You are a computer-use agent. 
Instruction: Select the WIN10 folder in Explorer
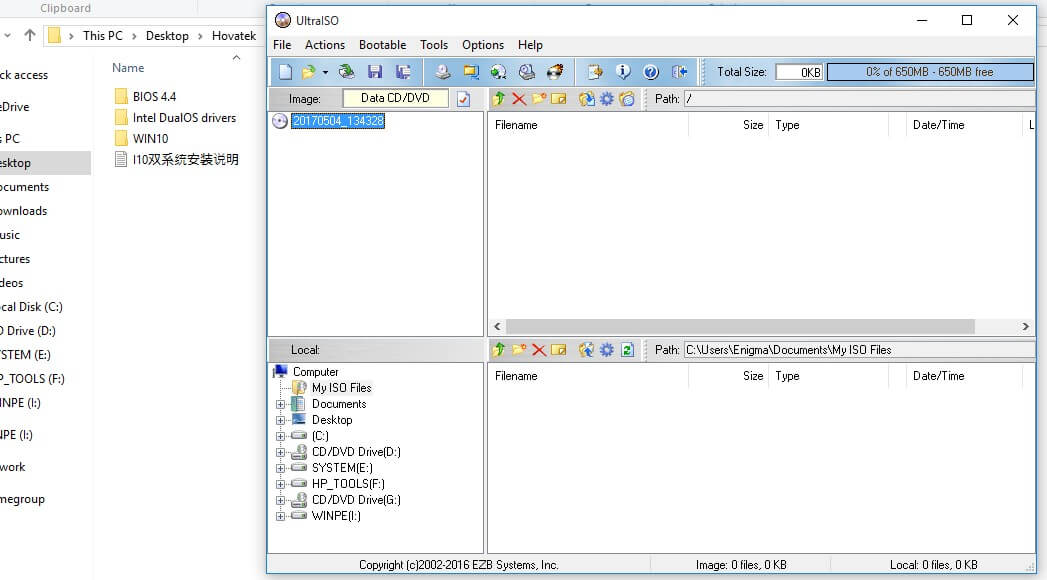pyautogui.click(x=150, y=138)
